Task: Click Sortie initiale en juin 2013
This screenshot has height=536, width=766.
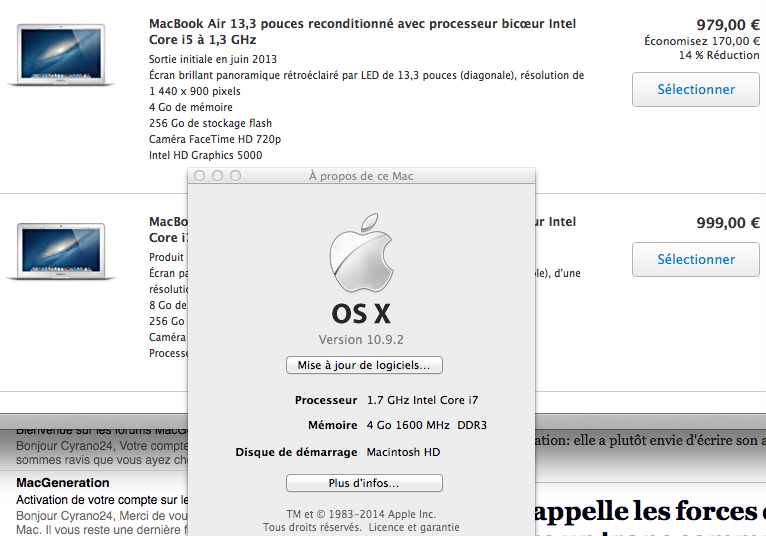Action: (x=213, y=59)
